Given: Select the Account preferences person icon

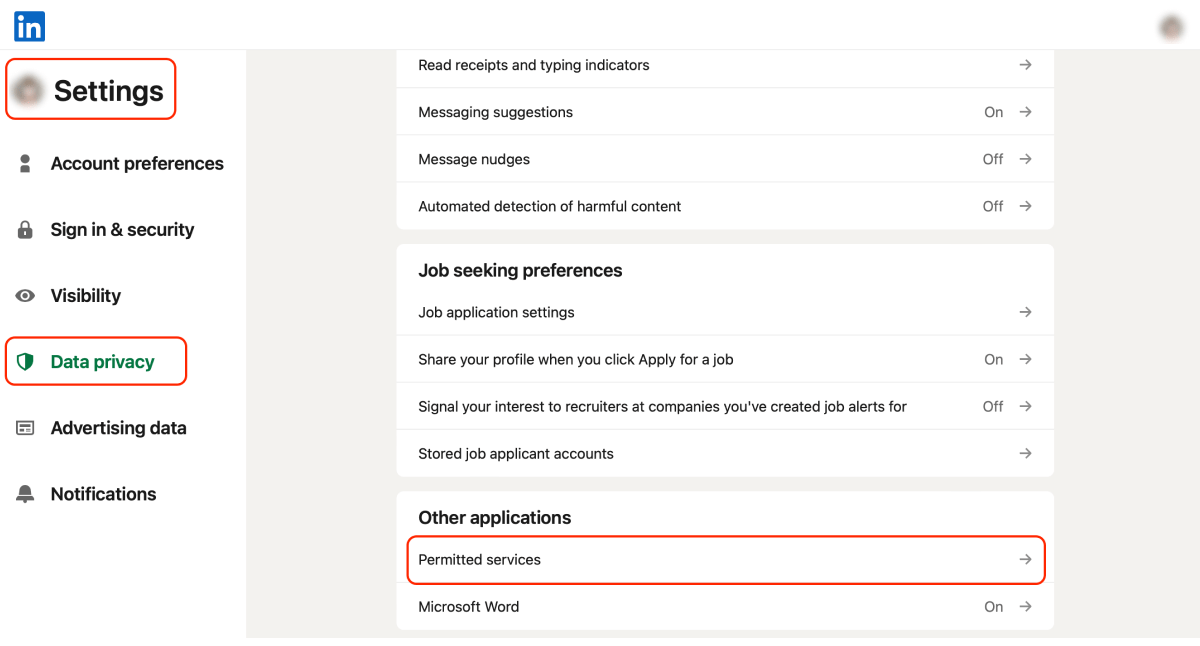Looking at the screenshot, I should click(x=24, y=163).
